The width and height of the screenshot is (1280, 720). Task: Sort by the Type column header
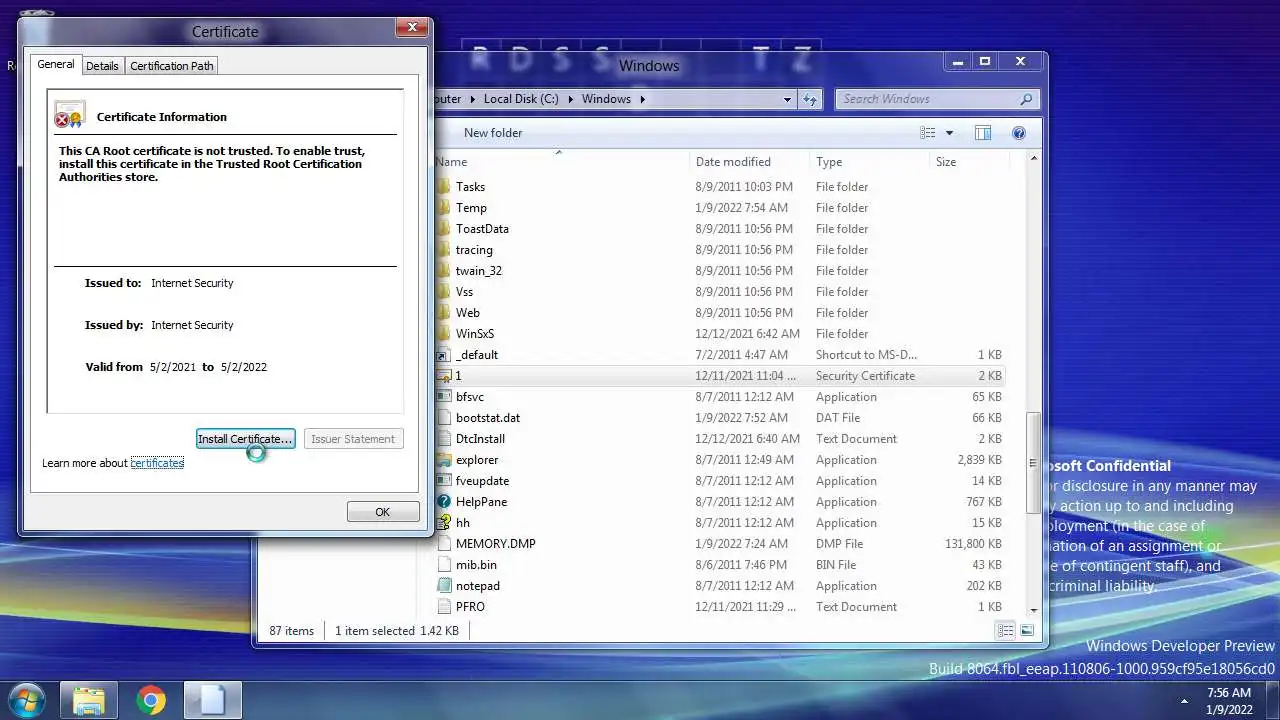(x=869, y=162)
